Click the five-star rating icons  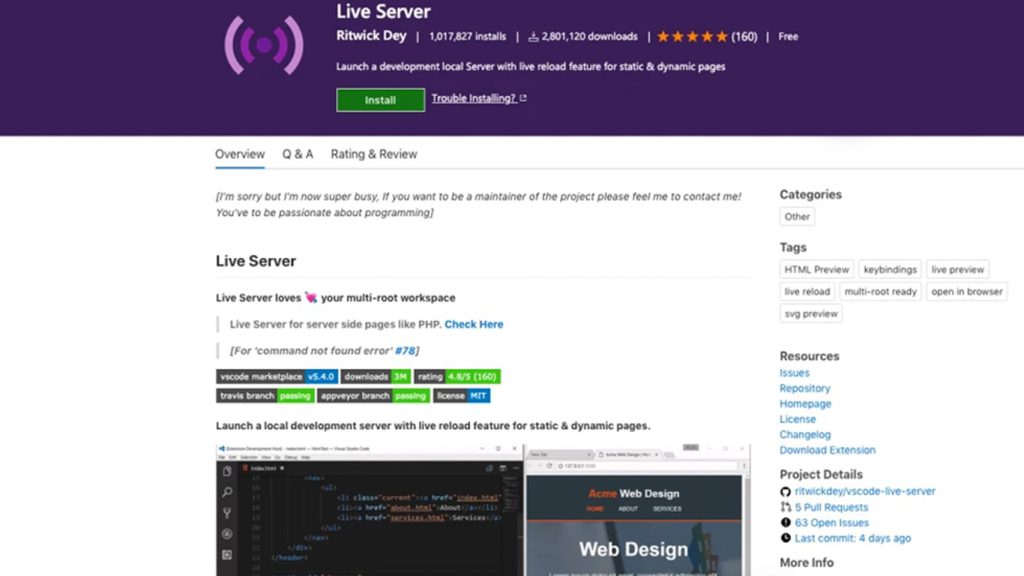coord(692,37)
